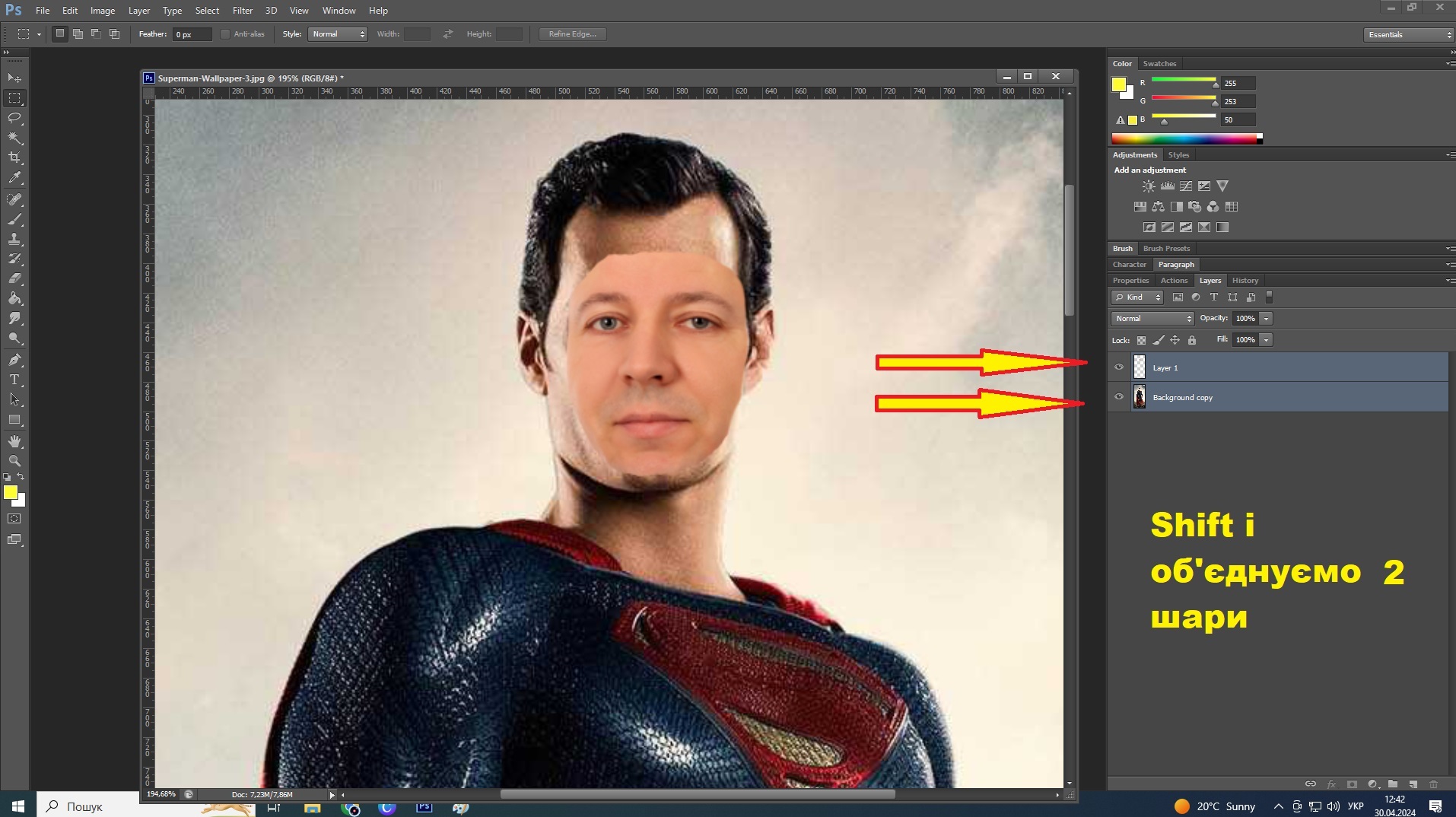Switch to the History tab
Image resolution: width=1456 pixels, height=817 pixels.
(x=1245, y=281)
